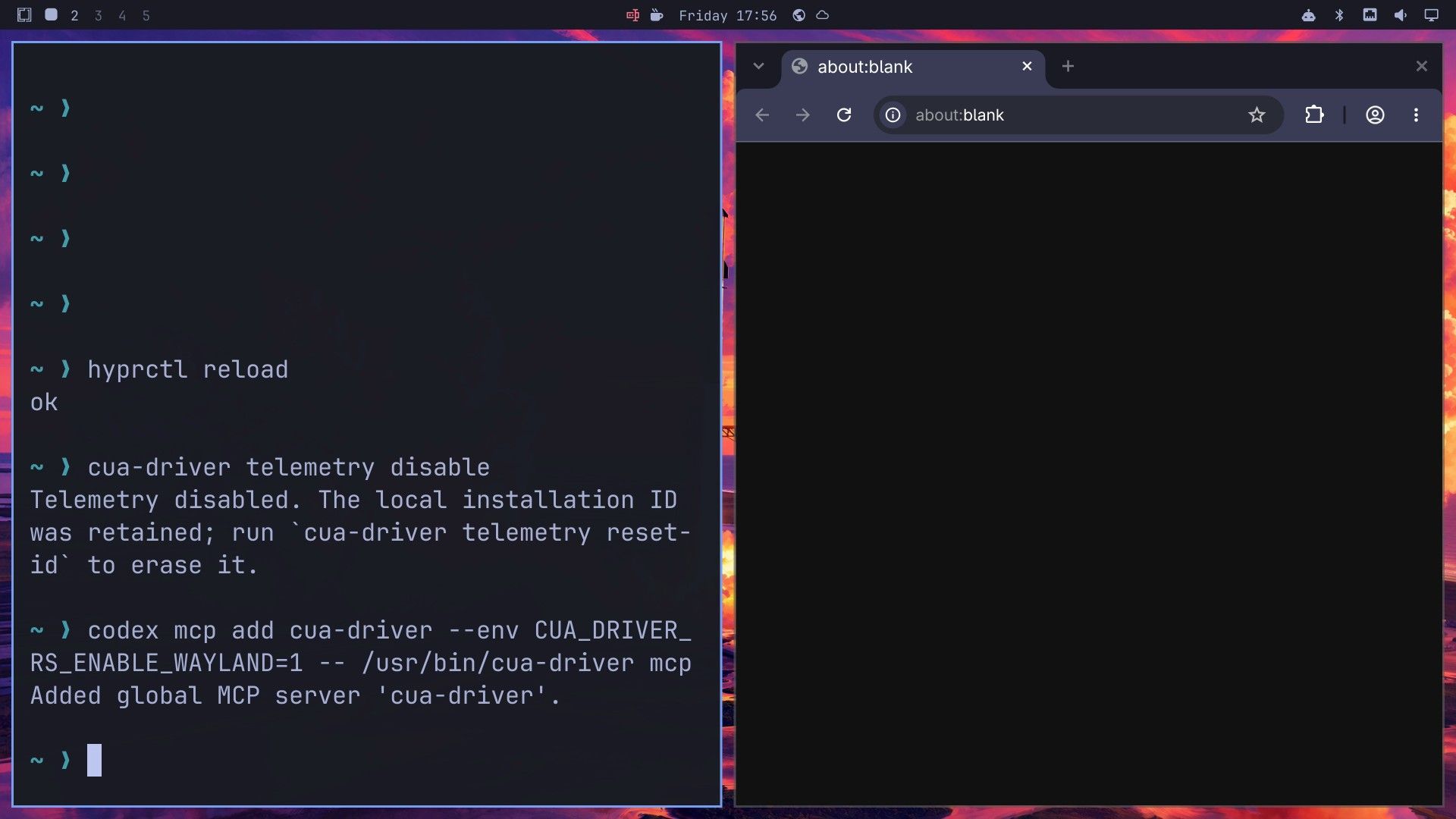Select the about:blank tab
Image resolution: width=1456 pixels, height=819 pixels.
point(913,67)
